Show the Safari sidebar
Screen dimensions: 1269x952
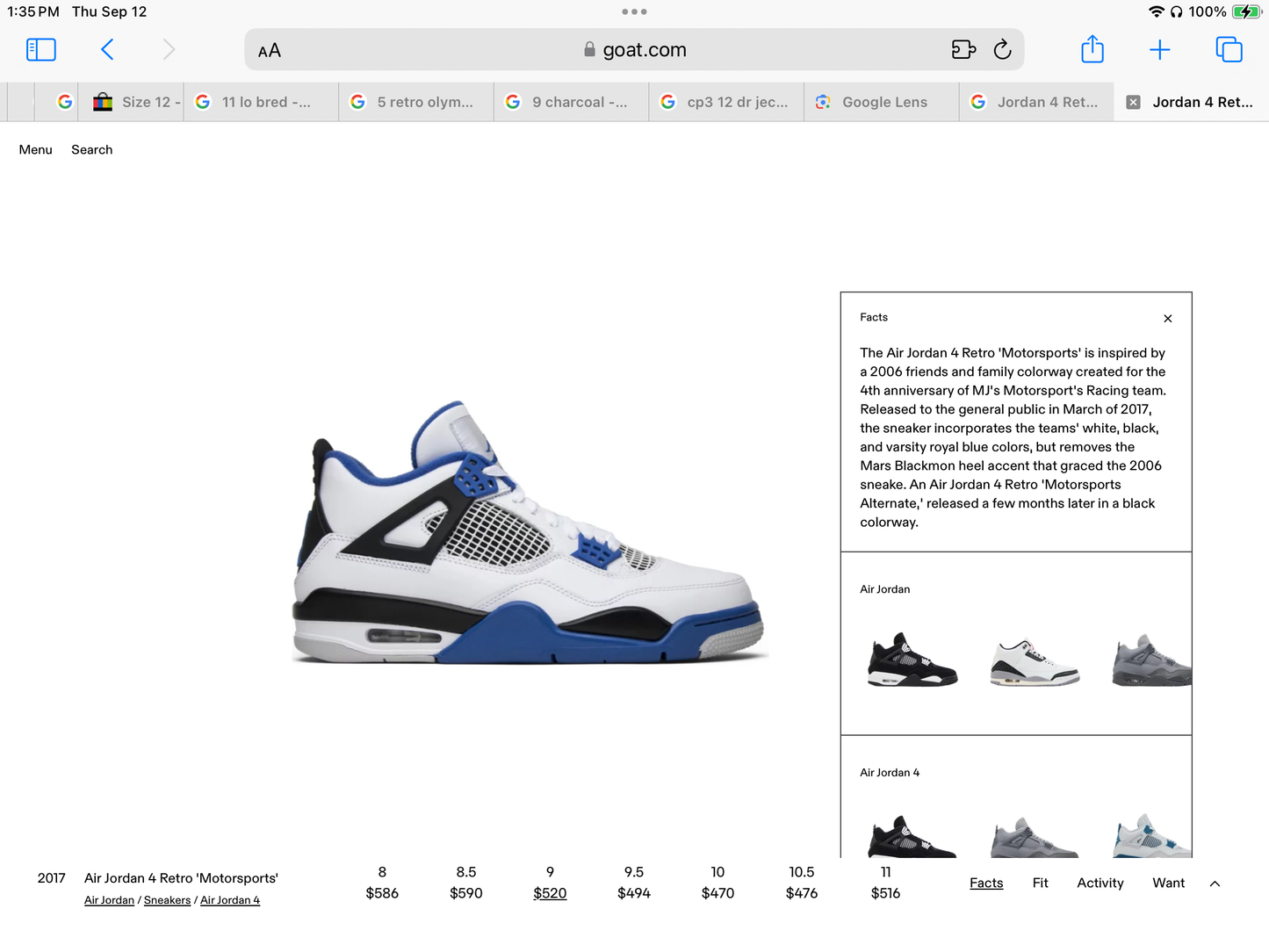point(41,49)
